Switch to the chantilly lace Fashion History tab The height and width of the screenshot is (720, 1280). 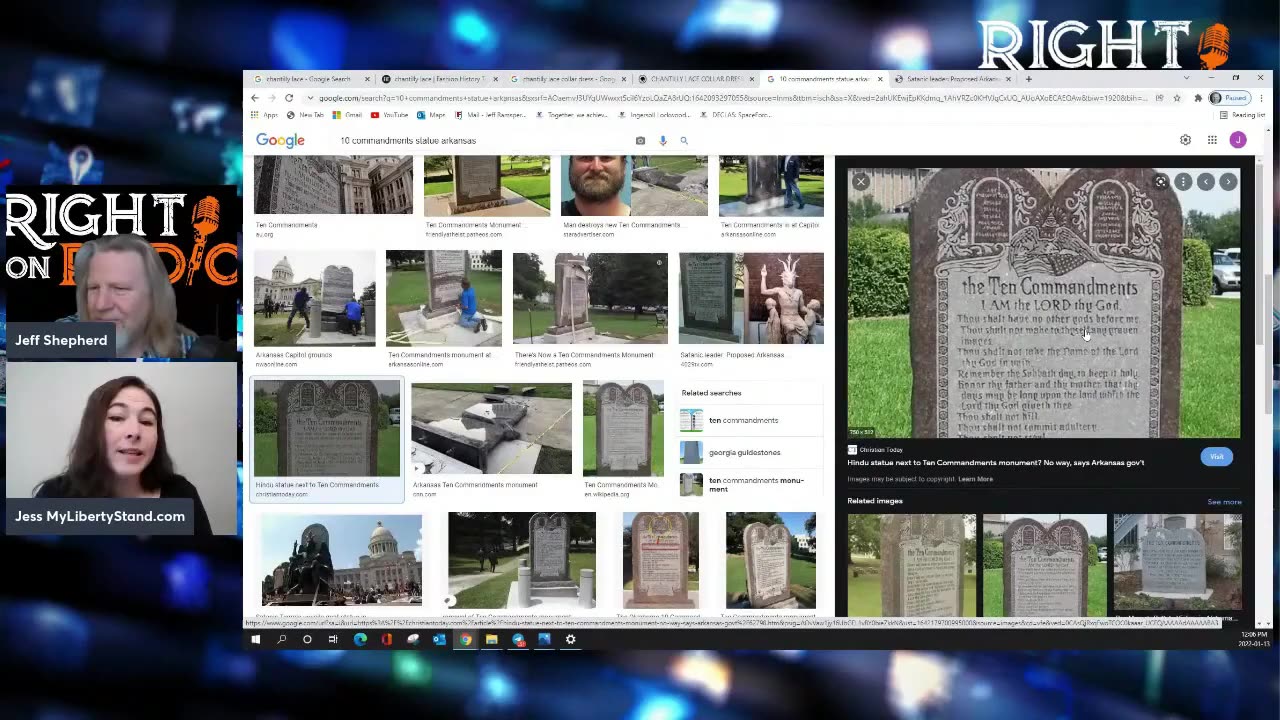coord(438,79)
